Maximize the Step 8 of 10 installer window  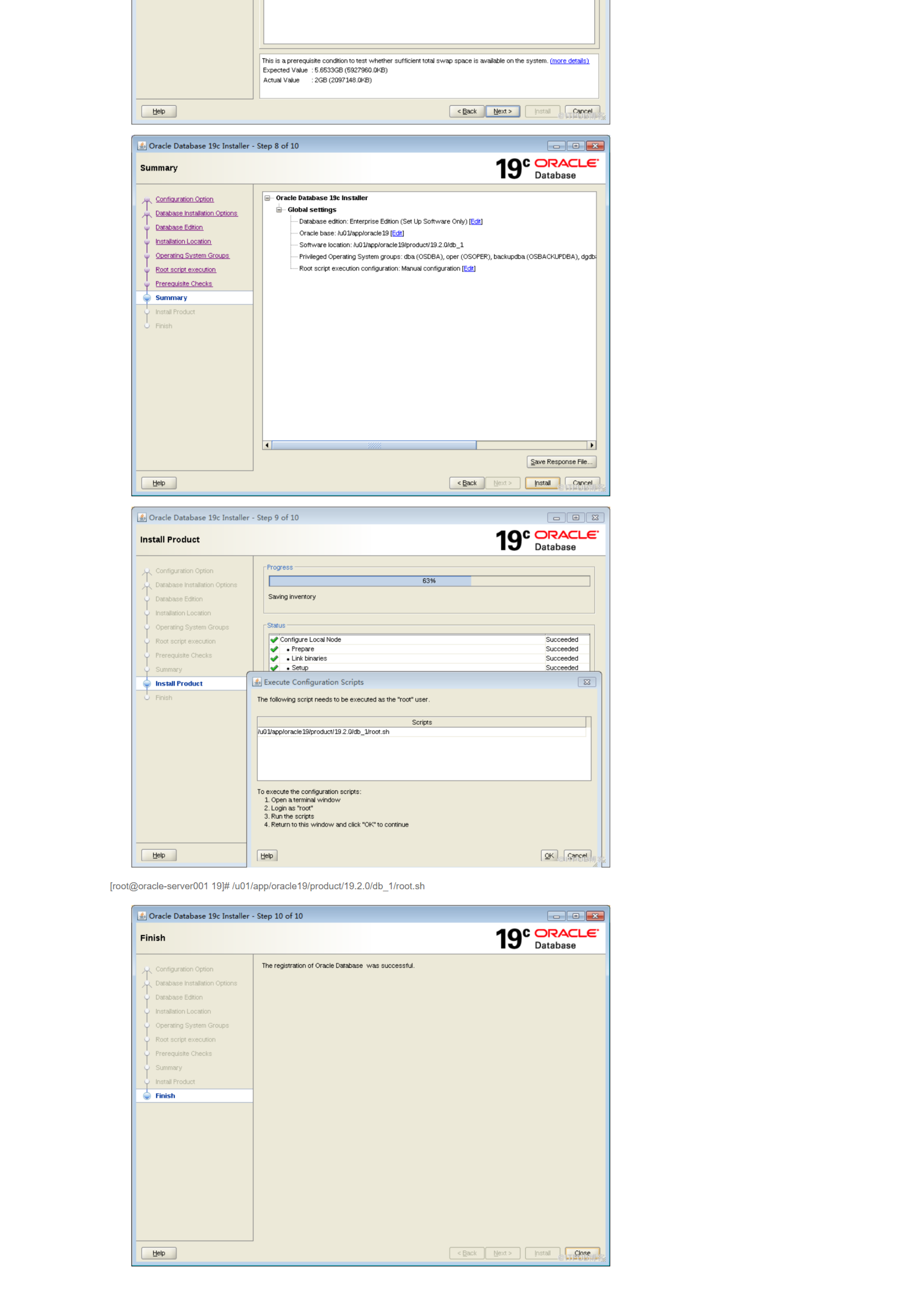tap(575, 146)
